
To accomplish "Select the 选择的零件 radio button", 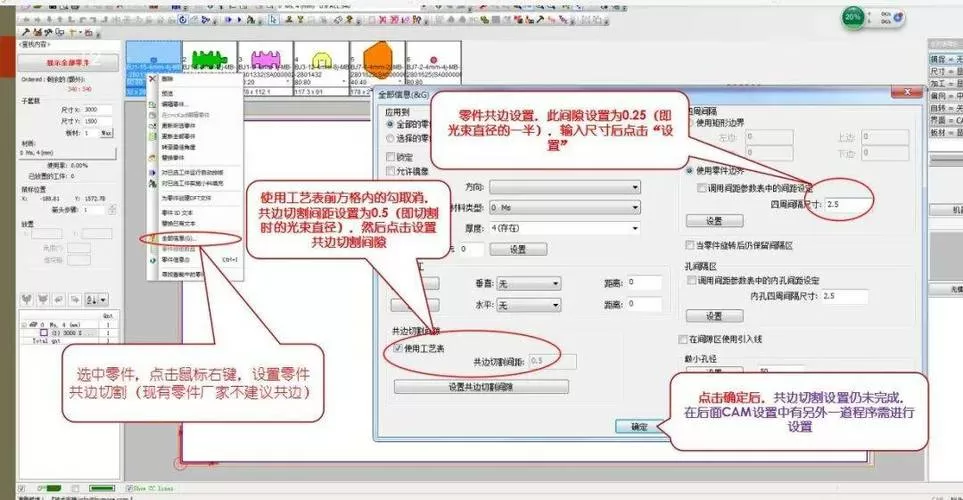I will (x=390, y=138).
